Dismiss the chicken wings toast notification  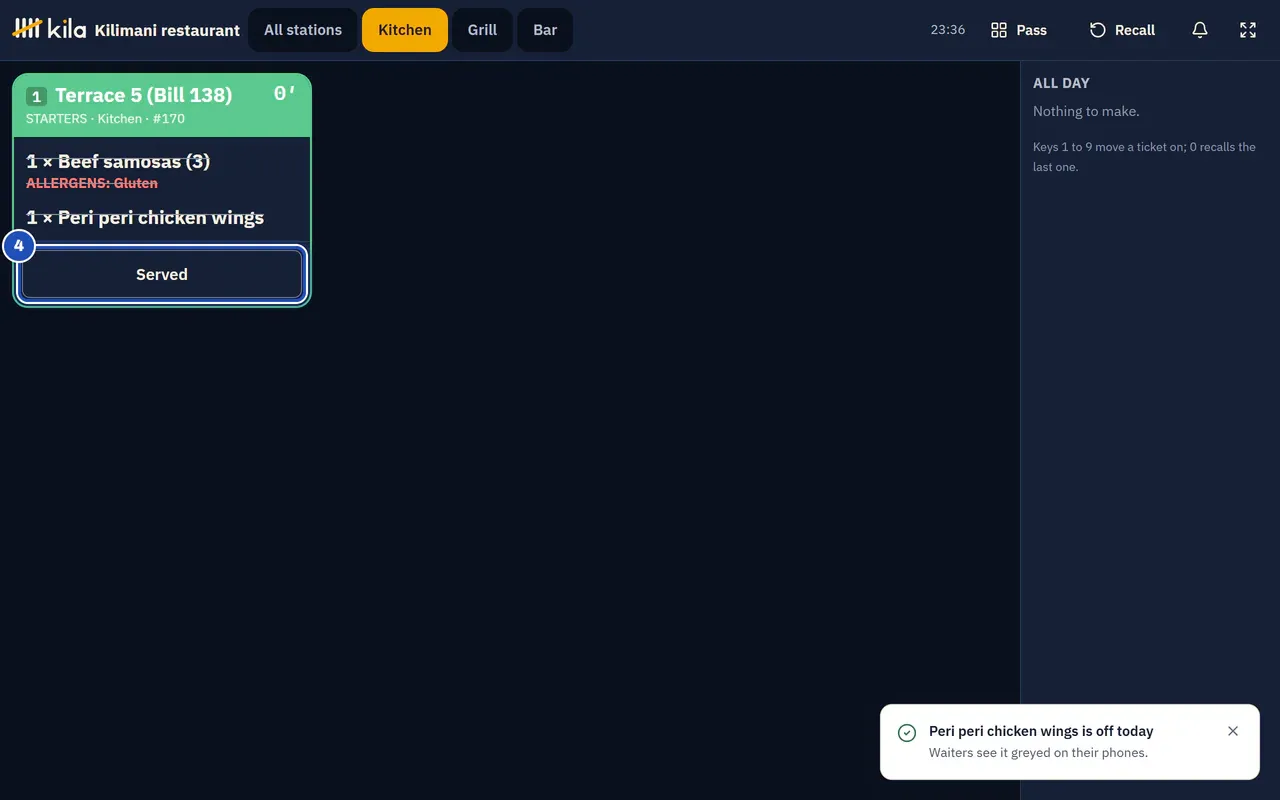pyautogui.click(x=1233, y=731)
